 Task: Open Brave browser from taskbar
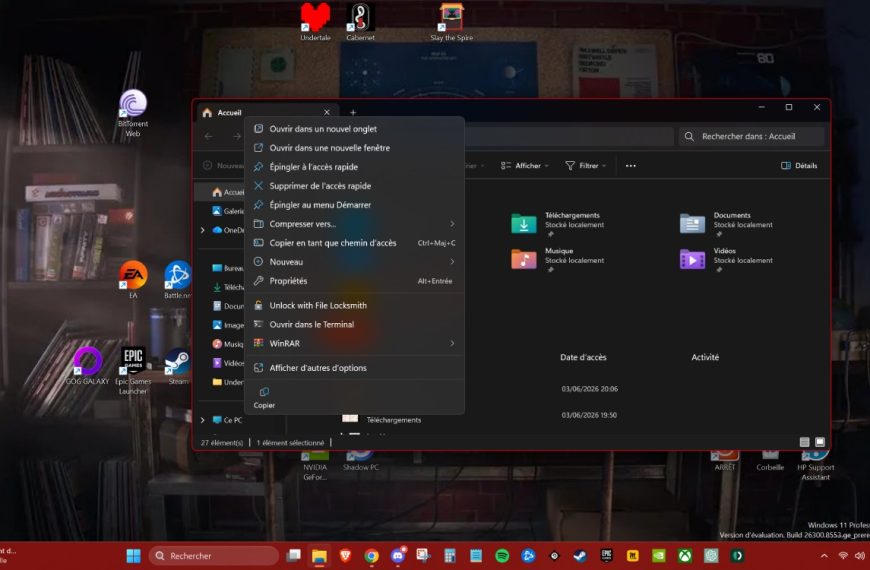point(345,556)
